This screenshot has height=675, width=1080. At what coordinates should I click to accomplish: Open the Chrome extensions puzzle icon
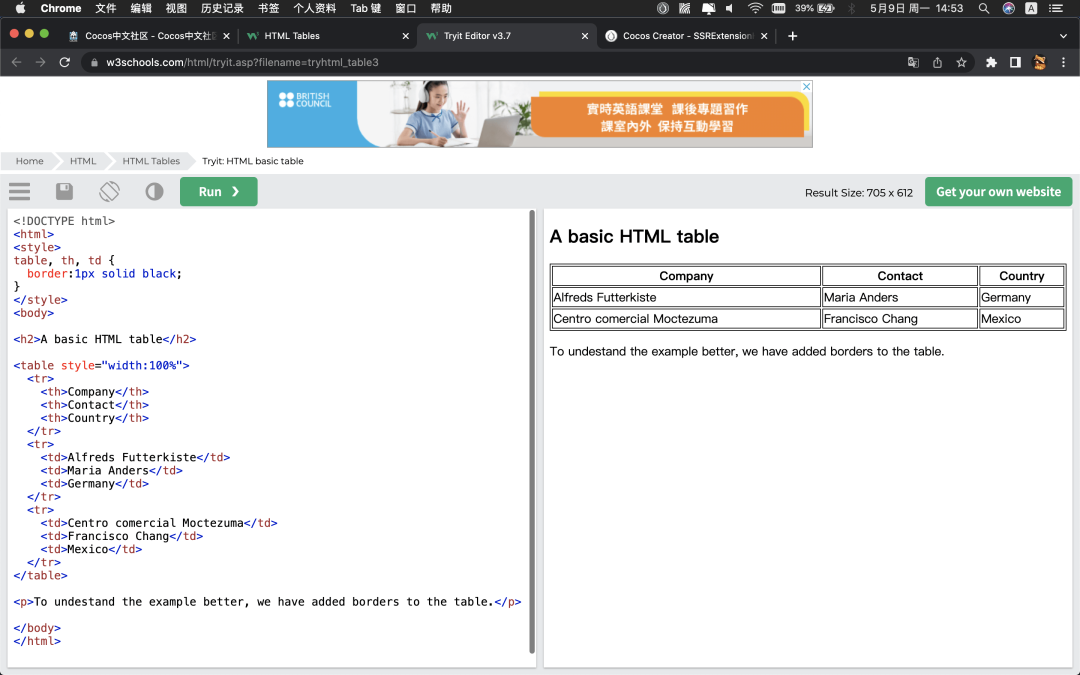pyautogui.click(x=991, y=62)
